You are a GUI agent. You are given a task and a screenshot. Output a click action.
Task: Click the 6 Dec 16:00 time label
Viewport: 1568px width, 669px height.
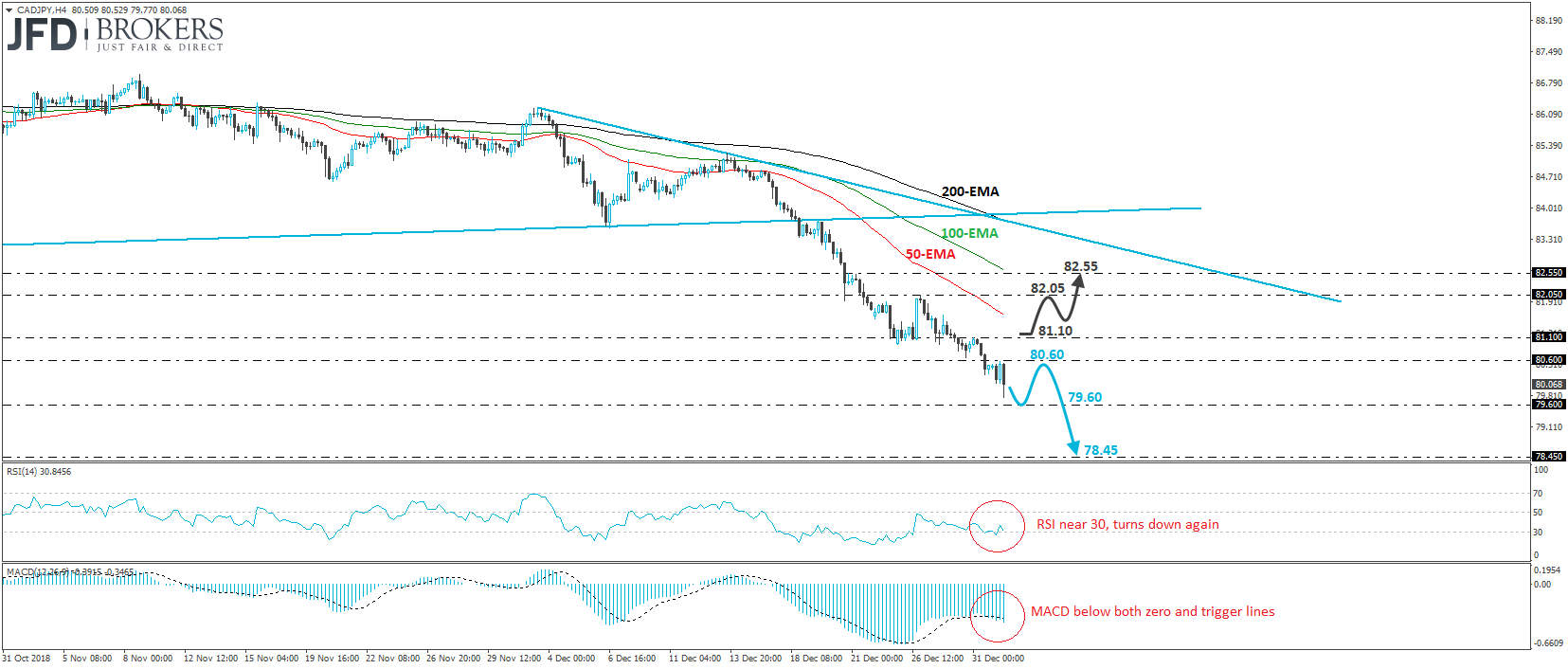pos(632,658)
